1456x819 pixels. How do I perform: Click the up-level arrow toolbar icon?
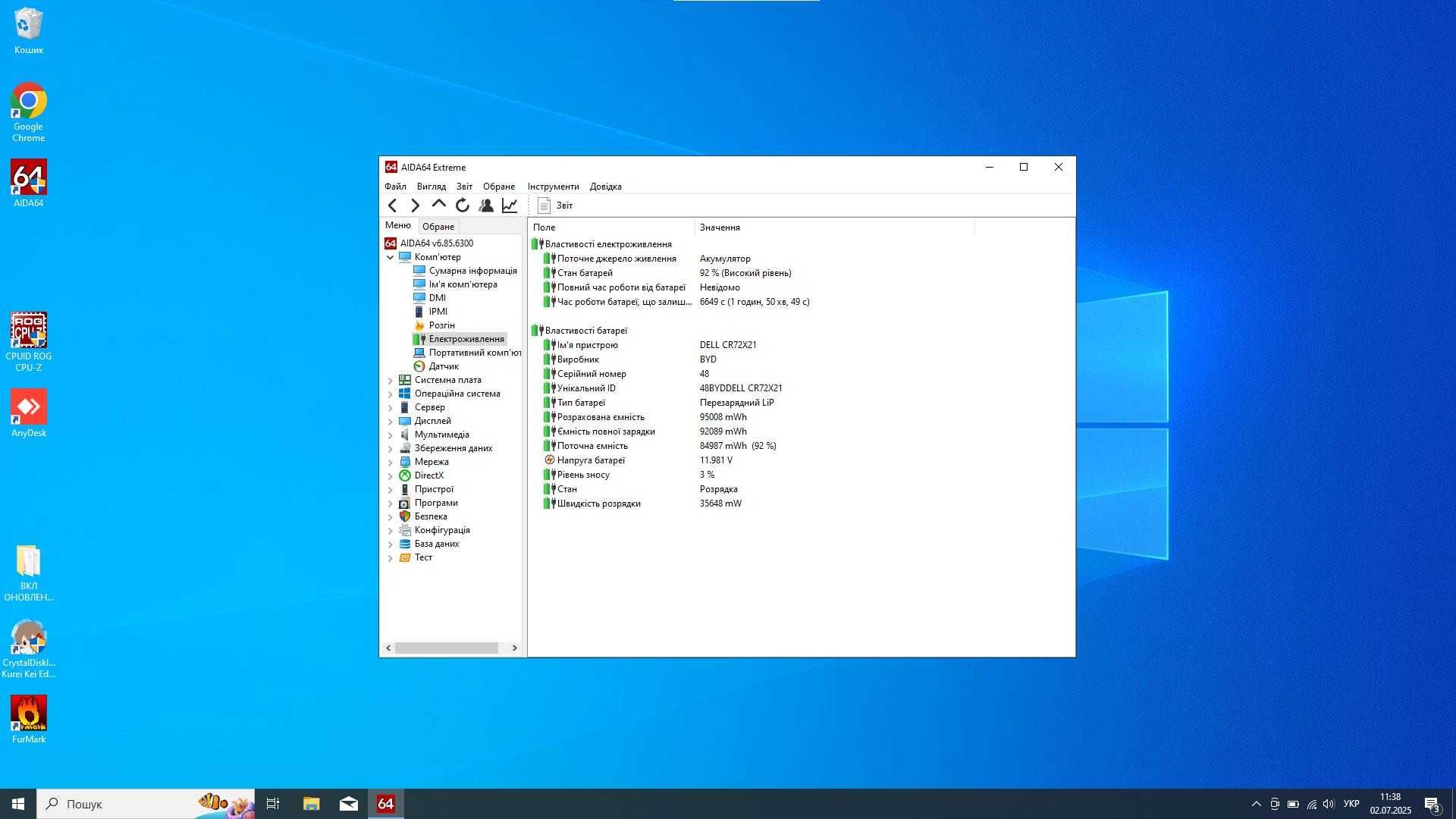coord(438,205)
